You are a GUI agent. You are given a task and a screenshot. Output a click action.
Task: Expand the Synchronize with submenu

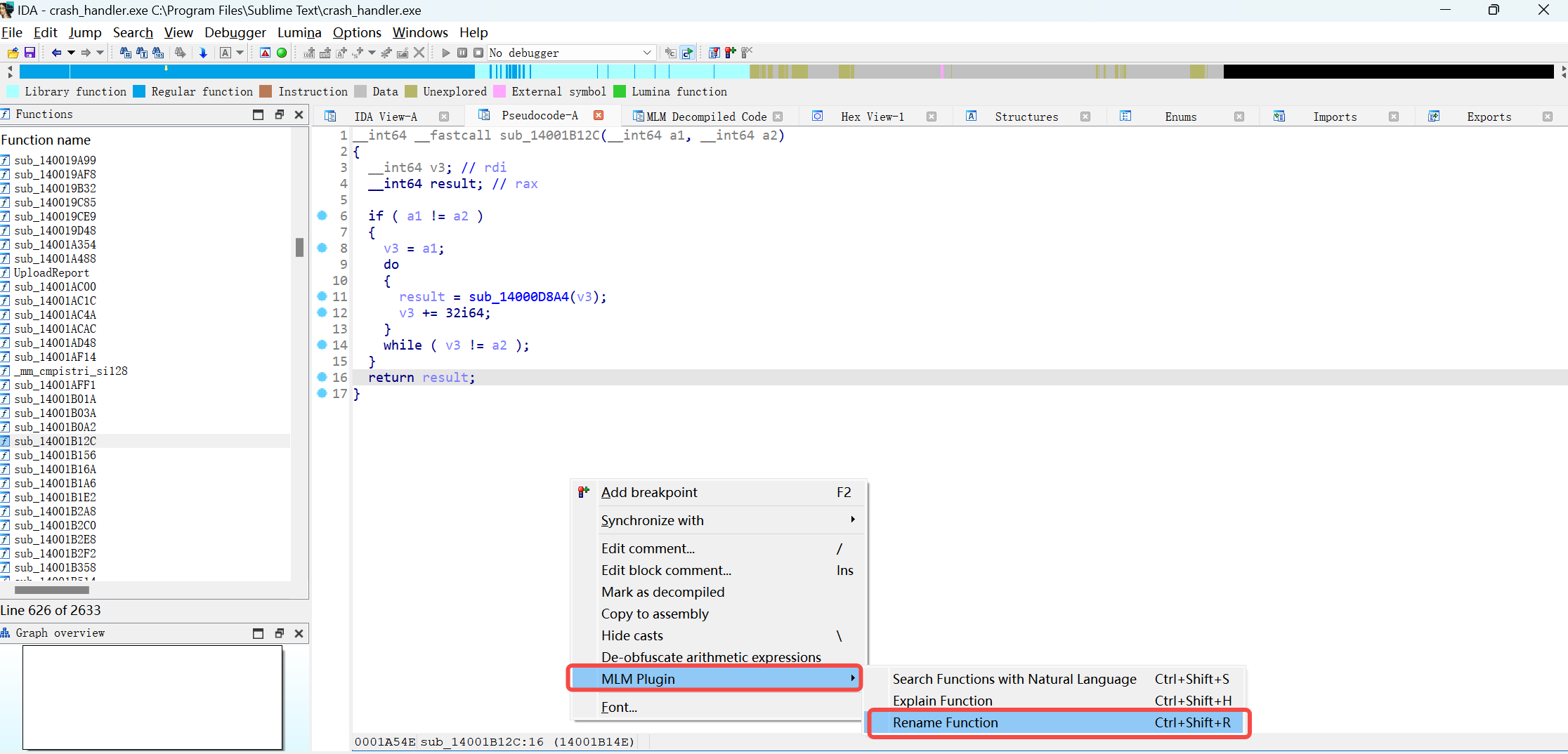point(719,520)
